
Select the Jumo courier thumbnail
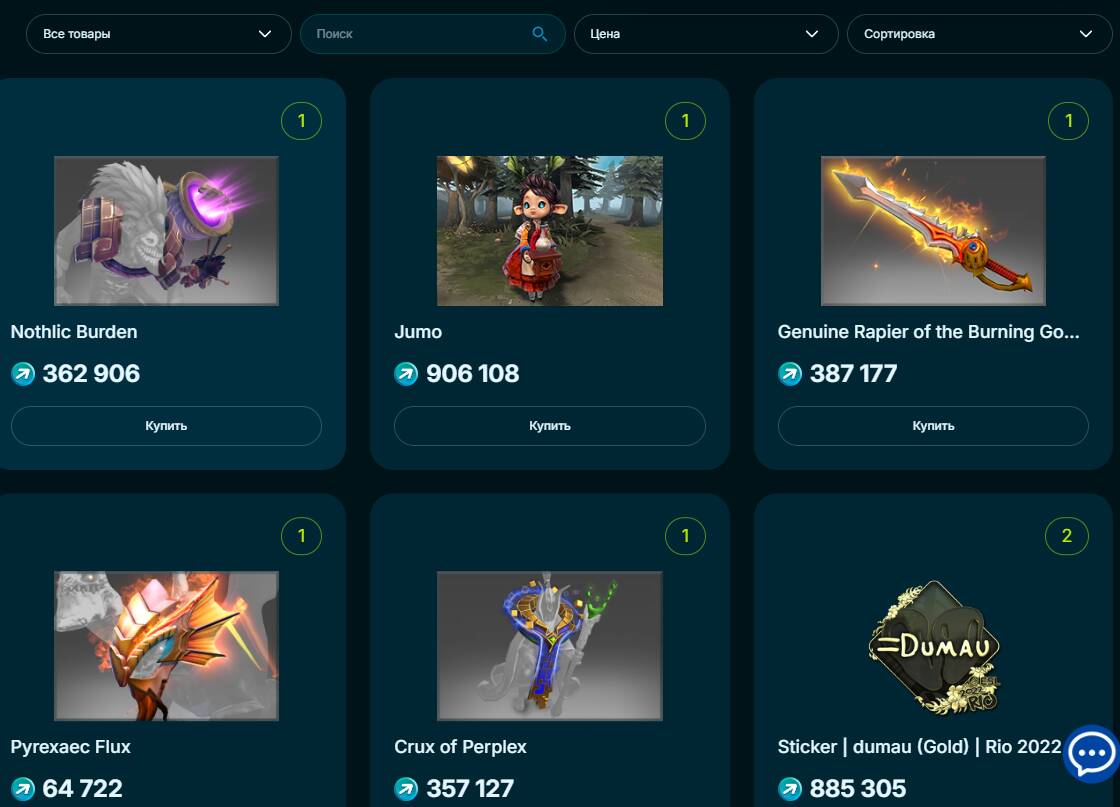click(550, 231)
